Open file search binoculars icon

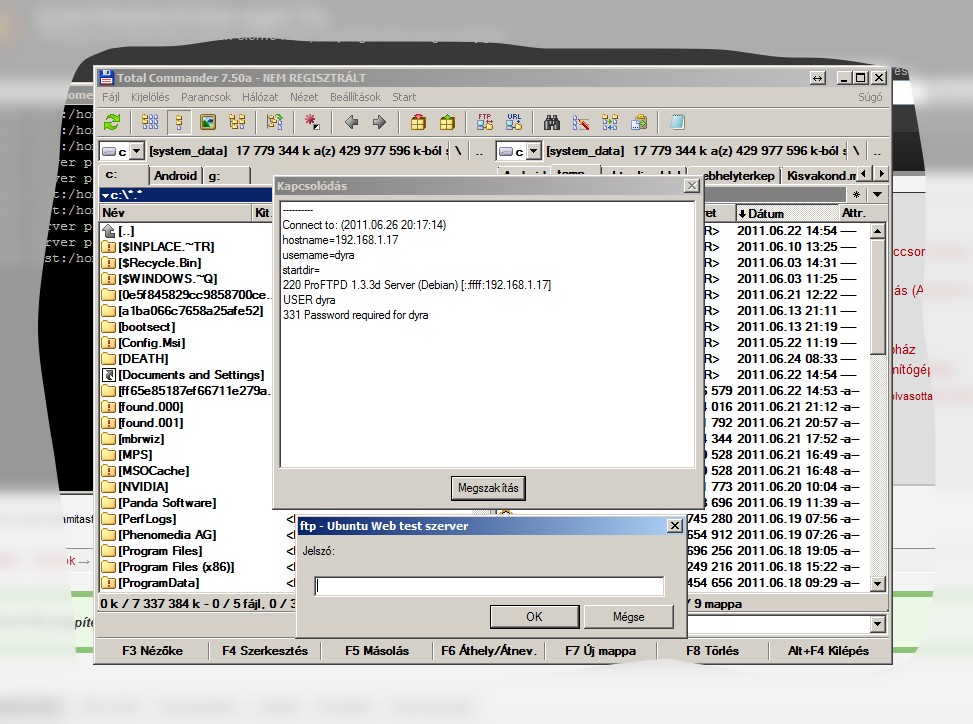pyautogui.click(x=552, y=122)
